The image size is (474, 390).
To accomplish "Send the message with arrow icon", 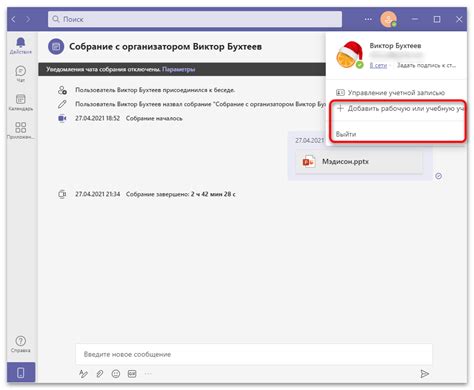I will (x=424, y=374).
